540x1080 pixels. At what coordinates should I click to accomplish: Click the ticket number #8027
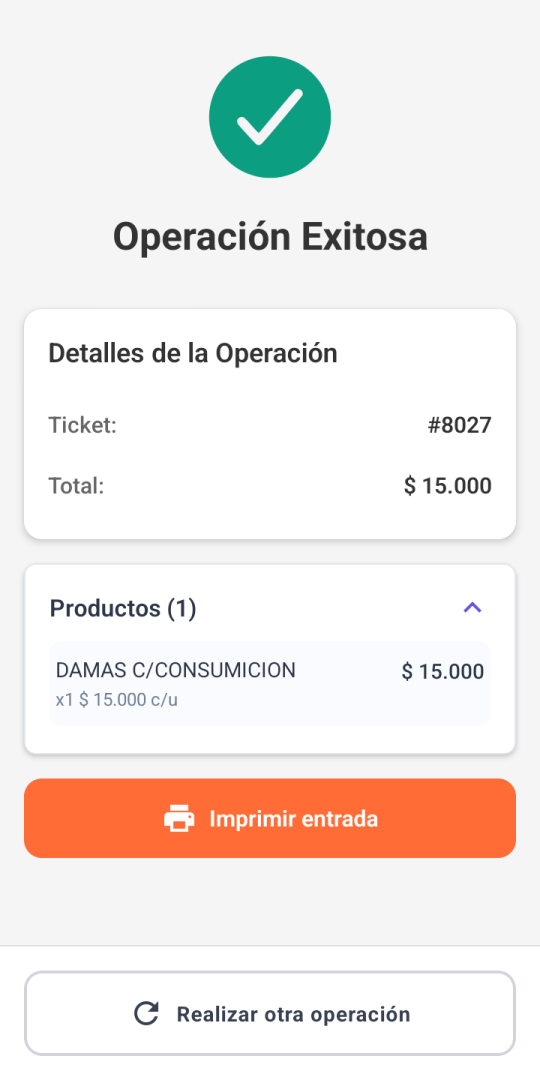459,425
